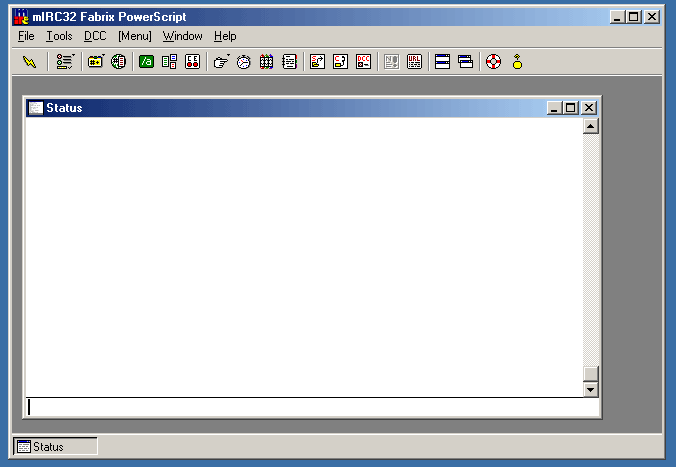Screen dimensions: 676x467
Task: Open the Options checklist toolbar icon
Action: tap(65, 62)
